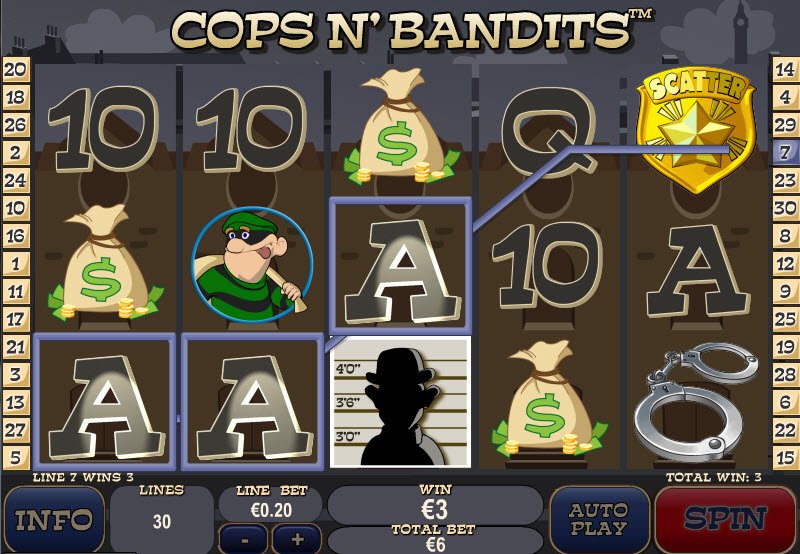Click the Lines count field showing 30

click(162, 520)
